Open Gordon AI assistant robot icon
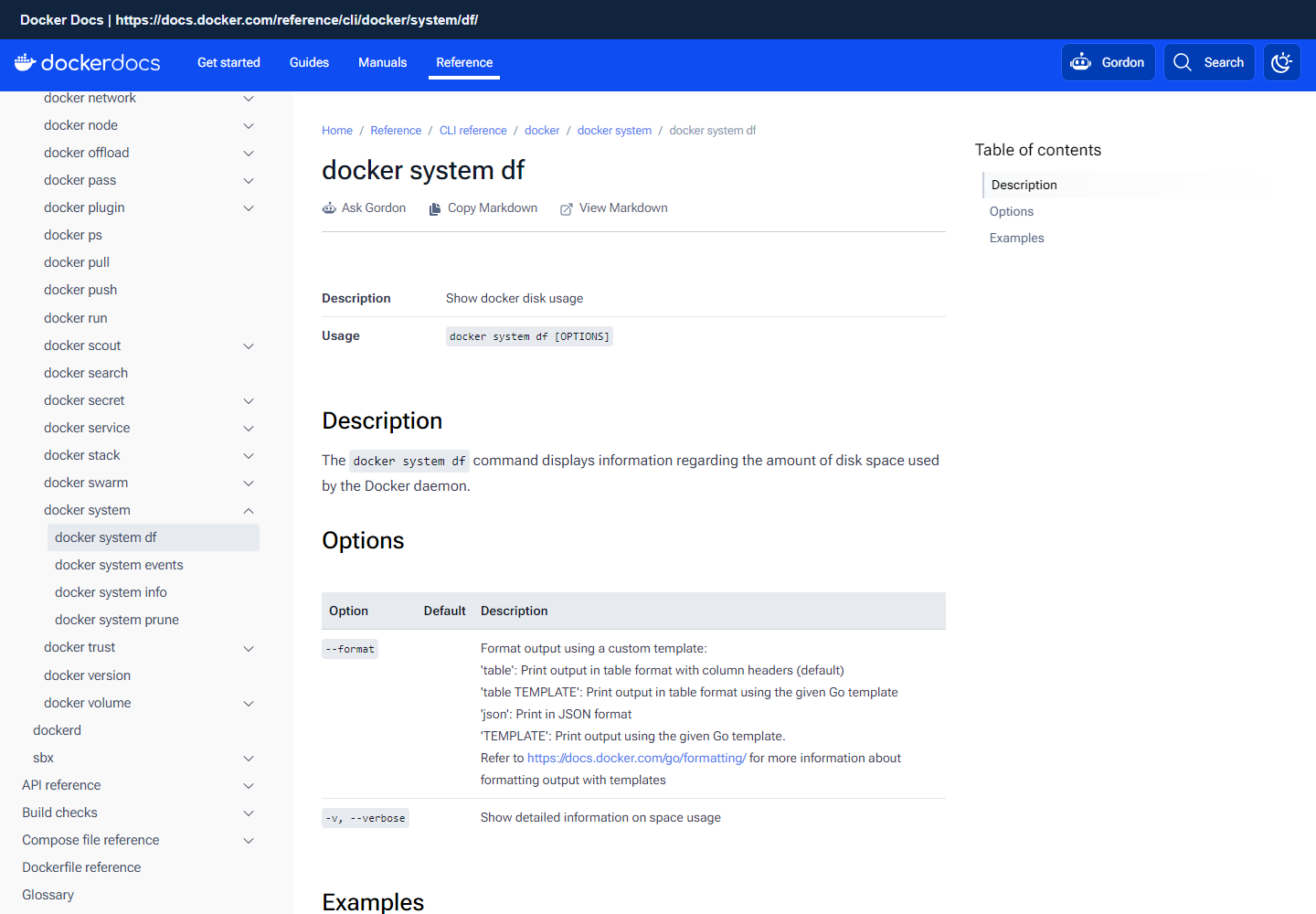This screenshot has width=1316, height=914. 1081,62
